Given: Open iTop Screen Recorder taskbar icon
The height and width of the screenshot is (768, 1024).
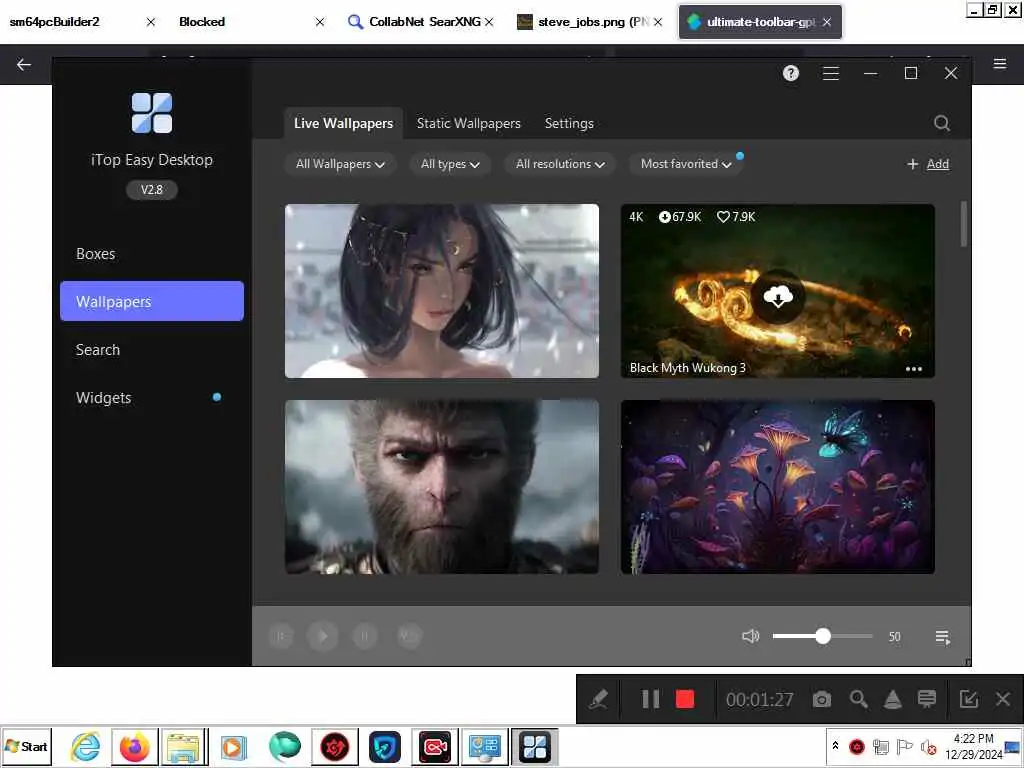Looking at the screenshot, I should click(435, 746).
